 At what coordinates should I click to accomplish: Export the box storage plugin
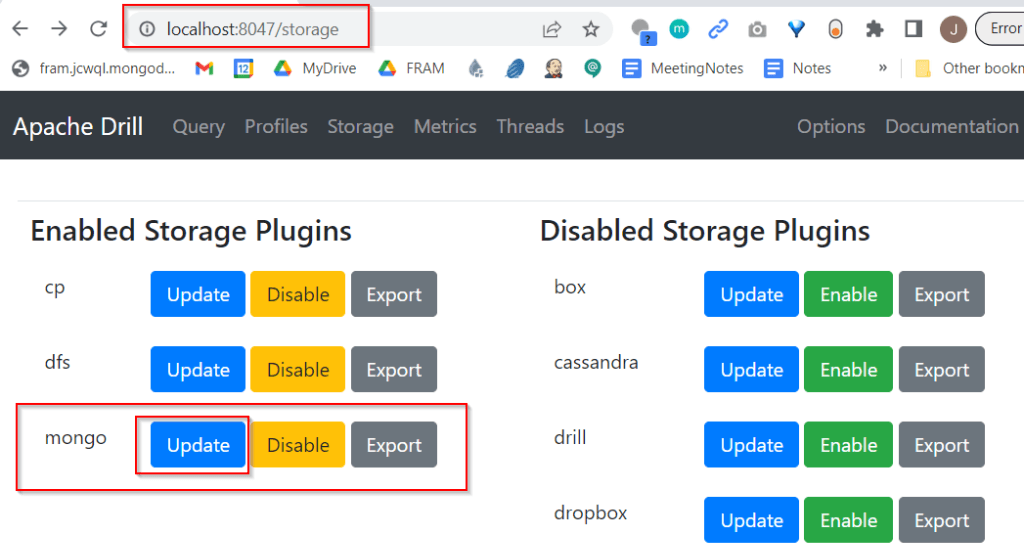[942, 294]
